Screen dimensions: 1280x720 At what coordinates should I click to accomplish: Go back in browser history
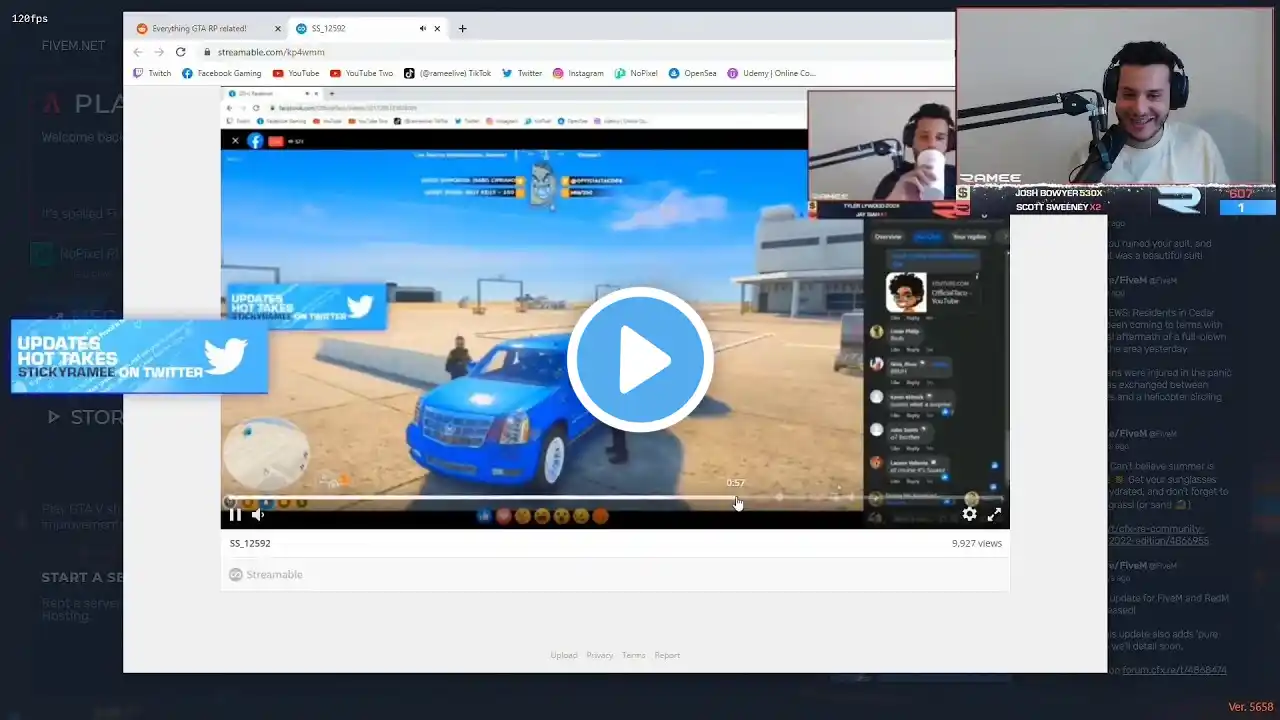[x=138, y=52]
